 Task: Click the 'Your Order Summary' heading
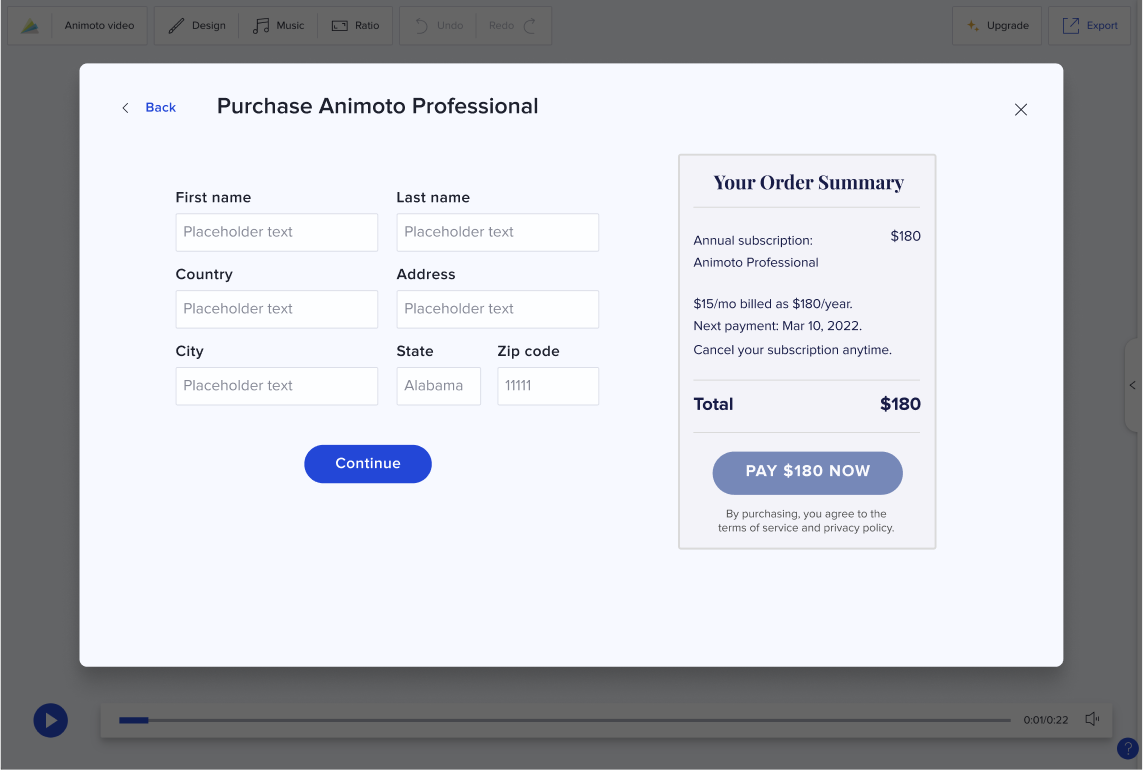(x=808, y=182)
